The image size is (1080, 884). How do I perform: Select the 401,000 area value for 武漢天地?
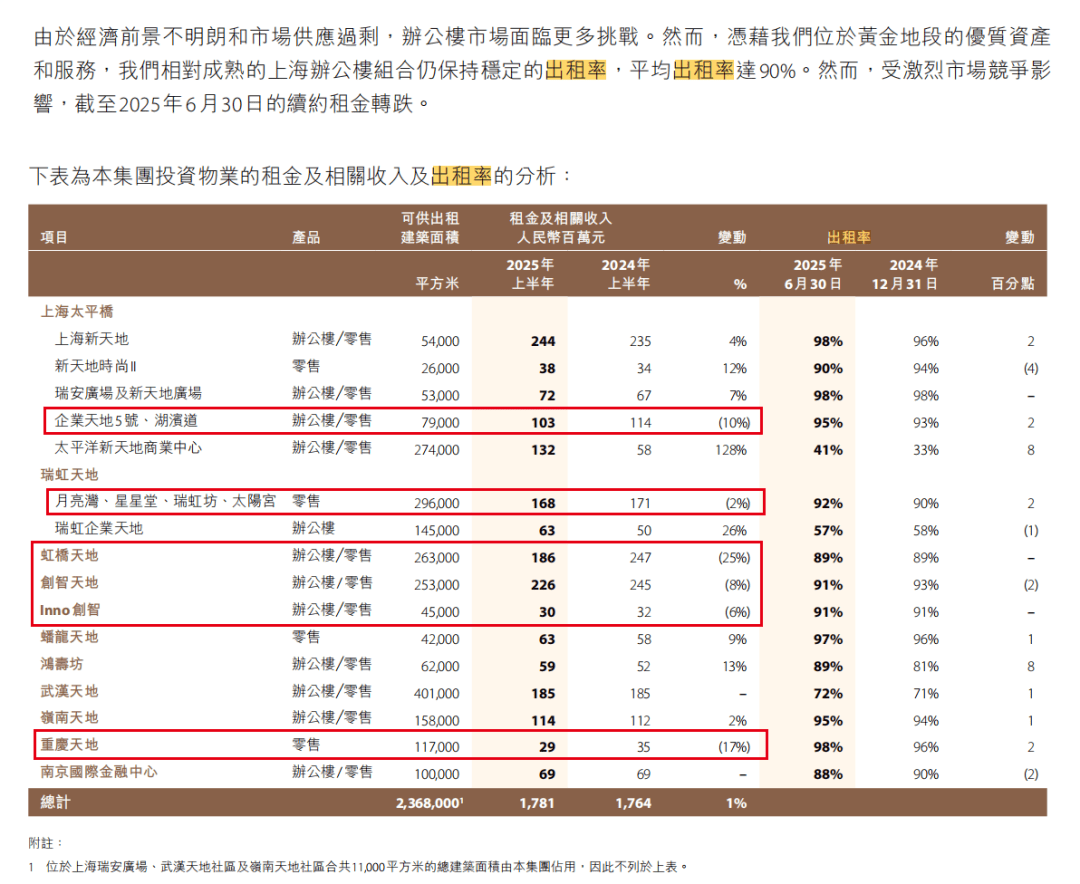point(437,693)
